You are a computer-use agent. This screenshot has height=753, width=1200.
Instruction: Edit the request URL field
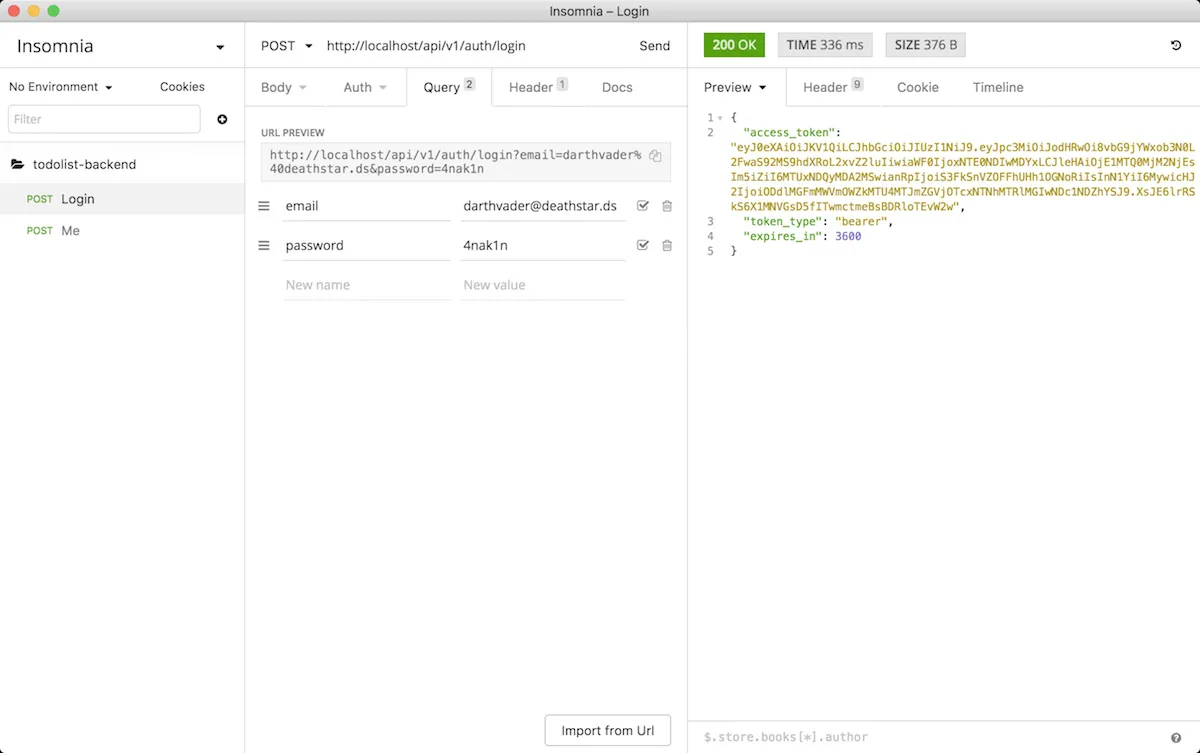(x=476, y=46)
